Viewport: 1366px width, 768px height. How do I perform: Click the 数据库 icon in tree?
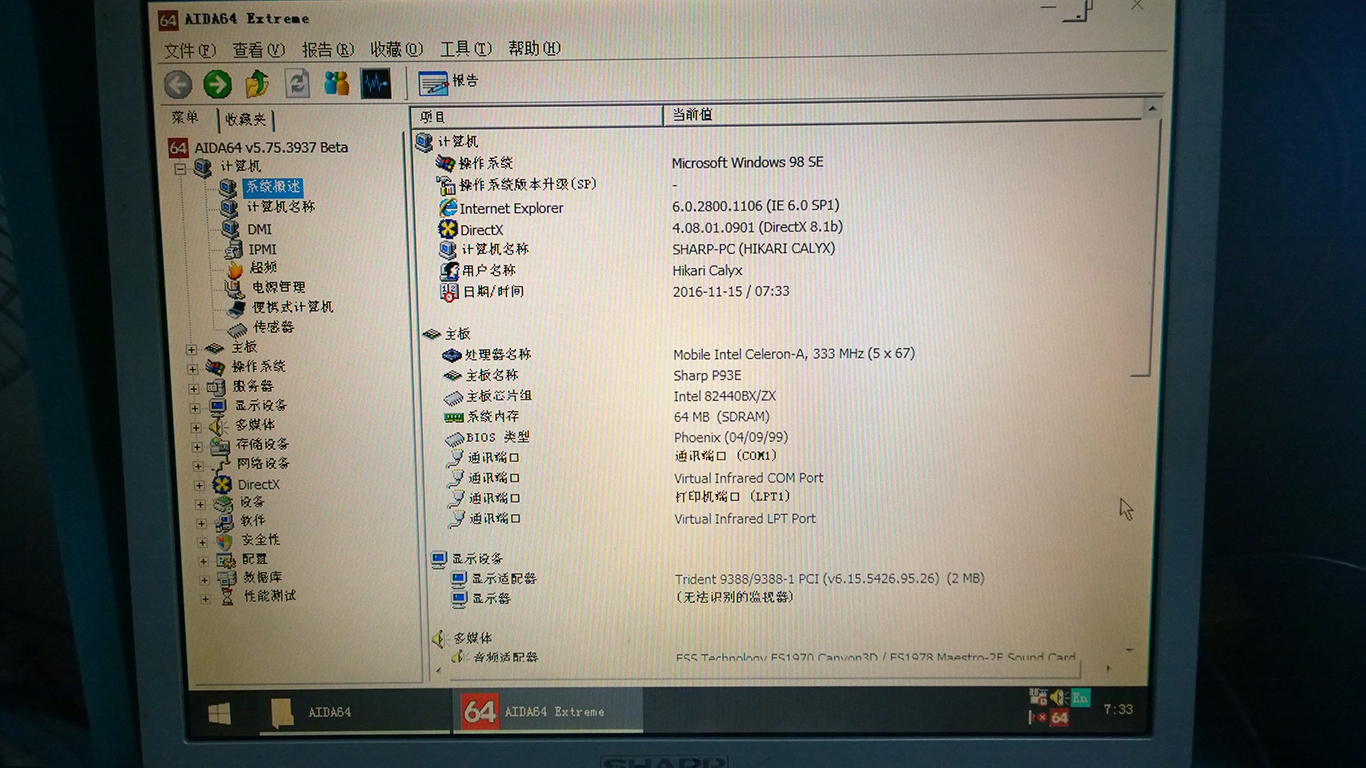[x=228, y=578]
